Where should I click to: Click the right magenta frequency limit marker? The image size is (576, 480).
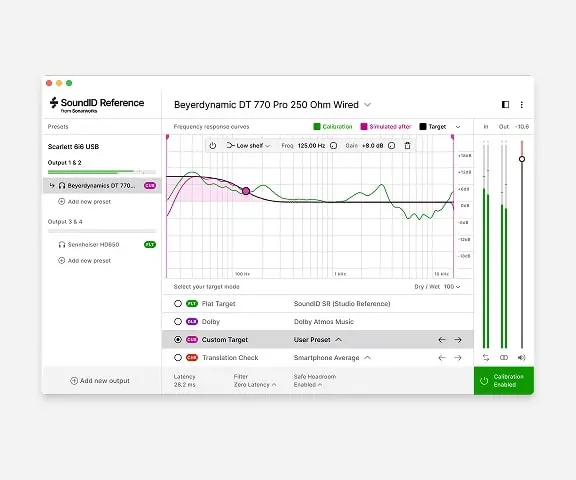453,137
